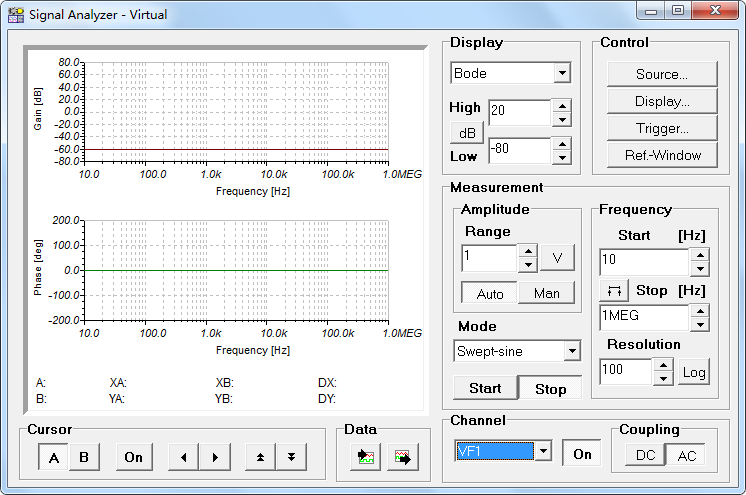Decrease the Stop frequency value
The image size is (746, 495).
click(700, 325)
